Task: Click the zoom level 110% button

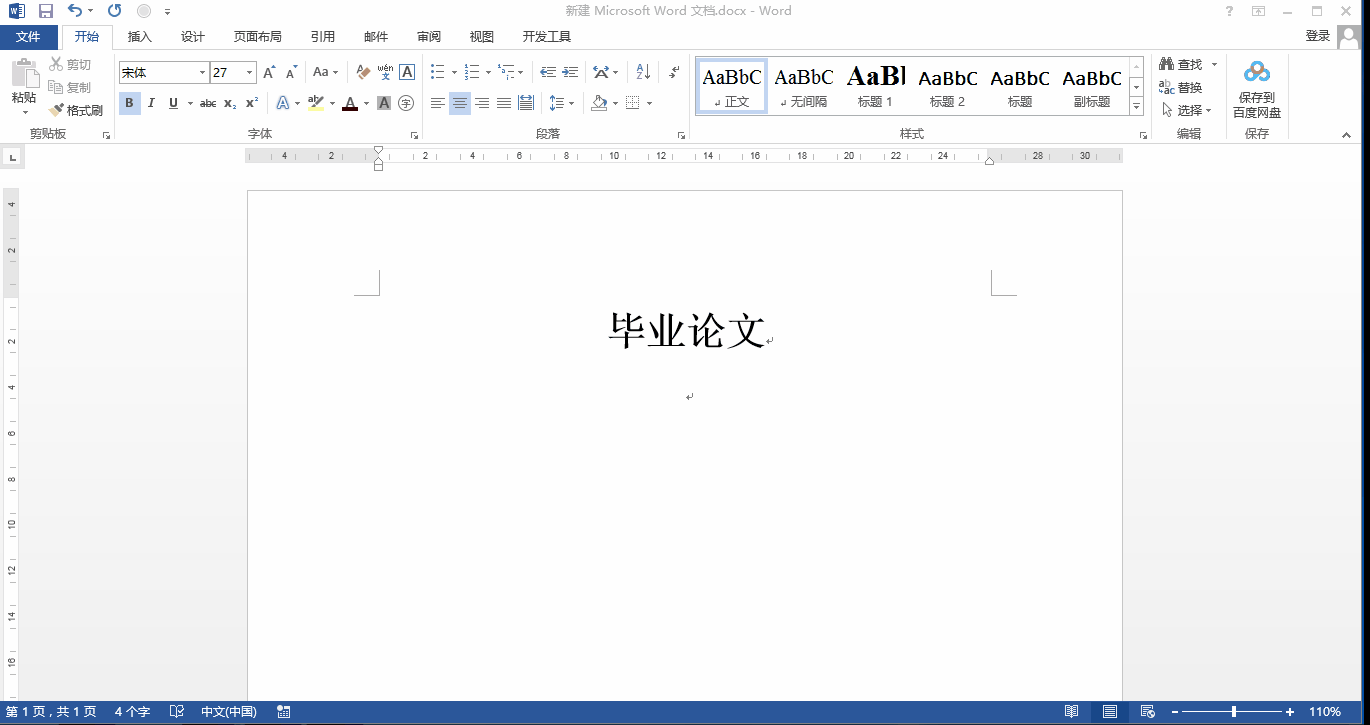Action: [x=1325, y=712]
